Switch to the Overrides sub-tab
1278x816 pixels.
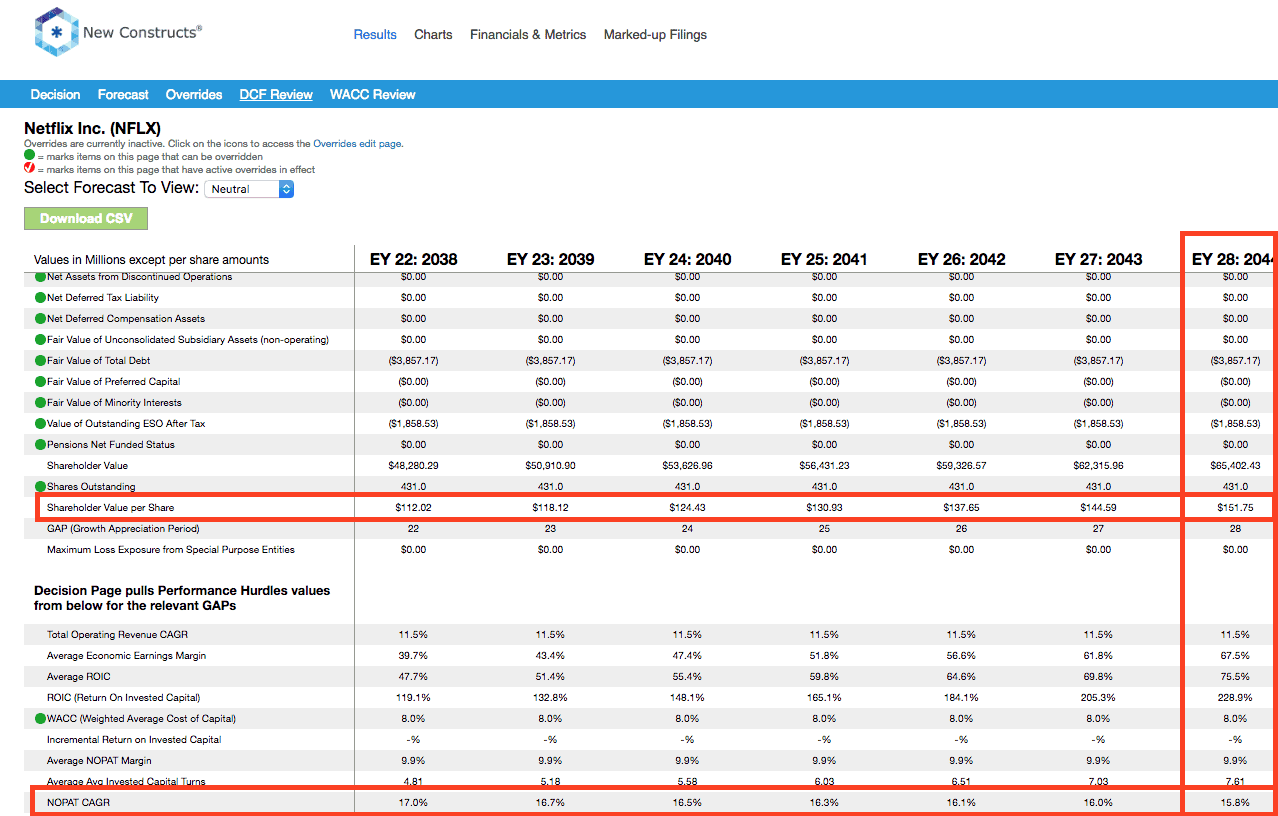[x=194, y=95]
